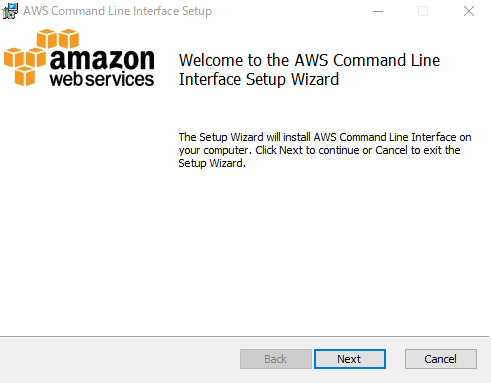Click the installer icon in the title bar
The width and height of the screenshot is (491, 383).
coord(10,11)
